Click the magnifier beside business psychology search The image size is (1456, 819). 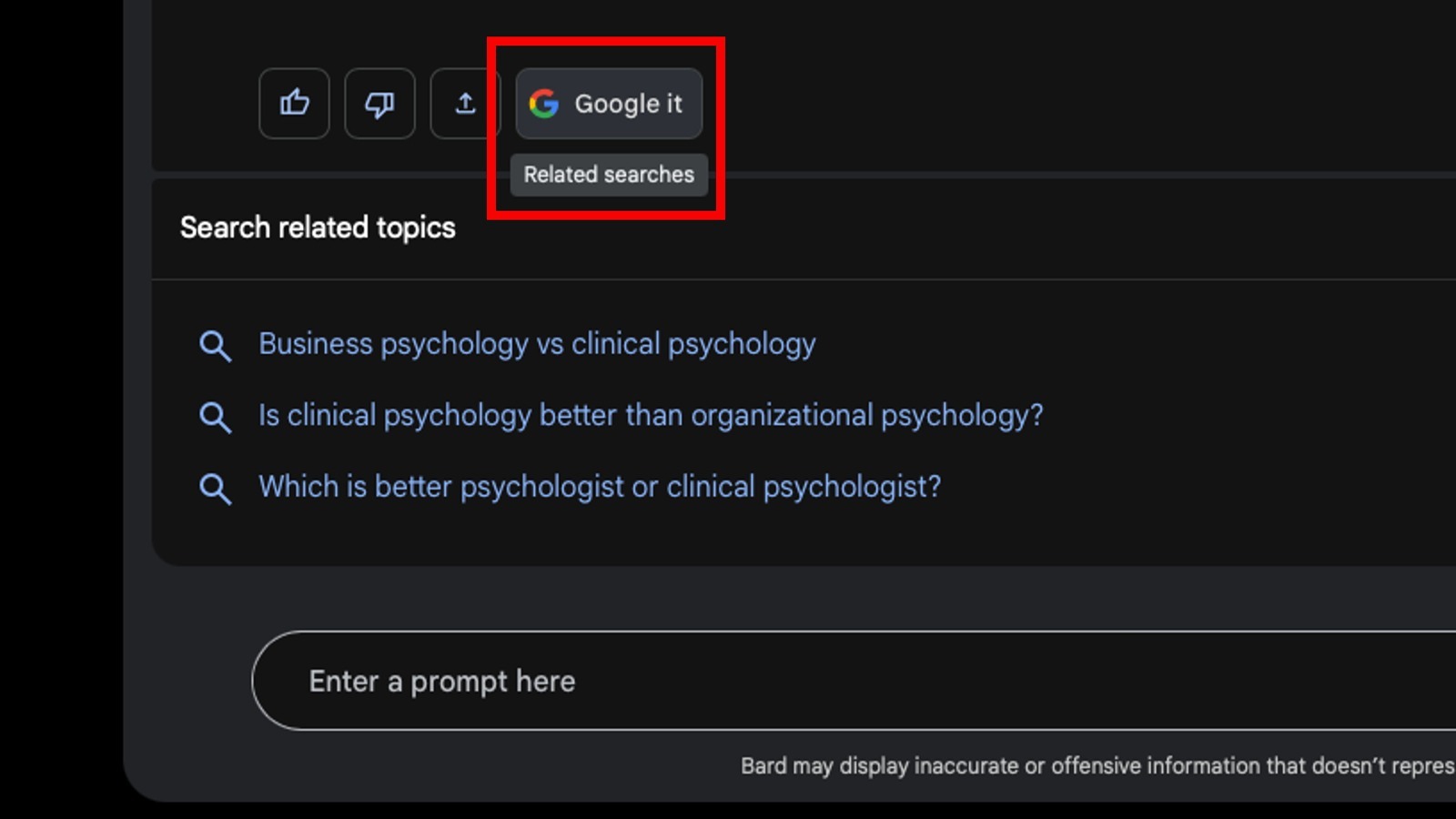(216, 346)
